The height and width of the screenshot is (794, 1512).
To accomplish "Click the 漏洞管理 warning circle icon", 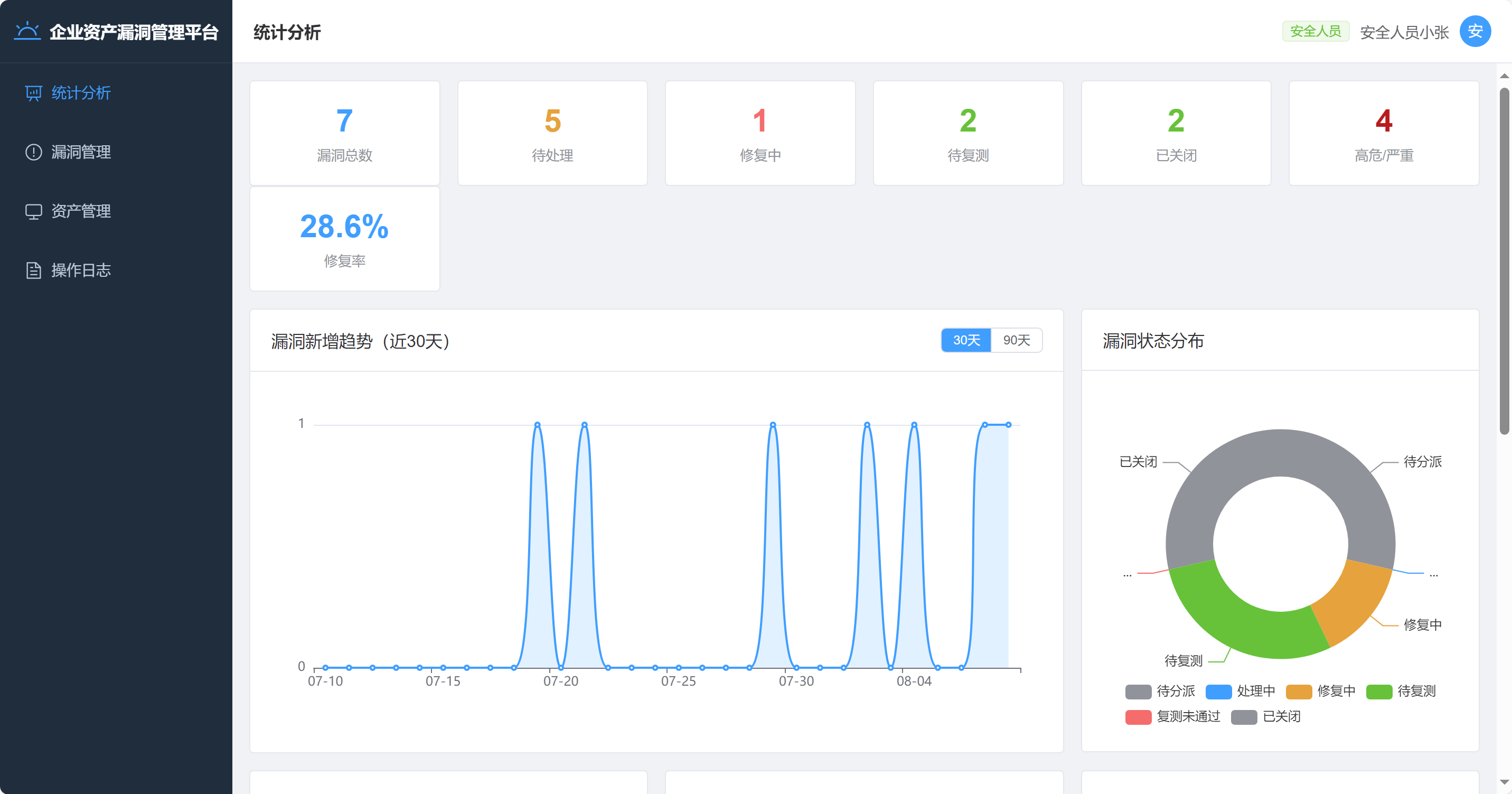I will (33, 152).
